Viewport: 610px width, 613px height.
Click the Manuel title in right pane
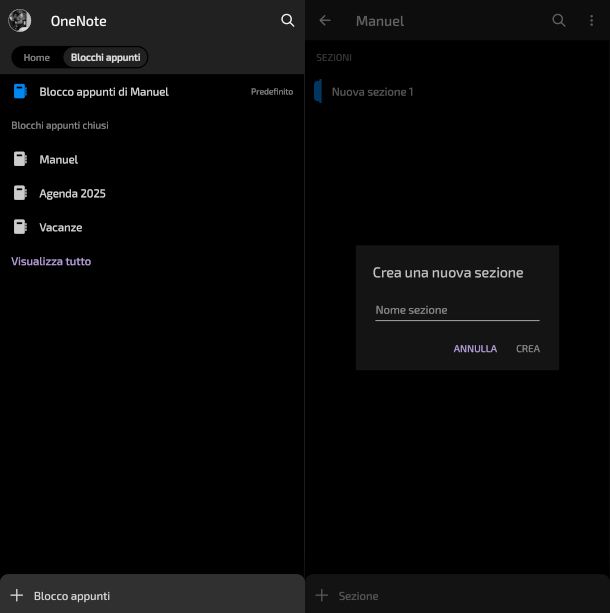[380, 21]
